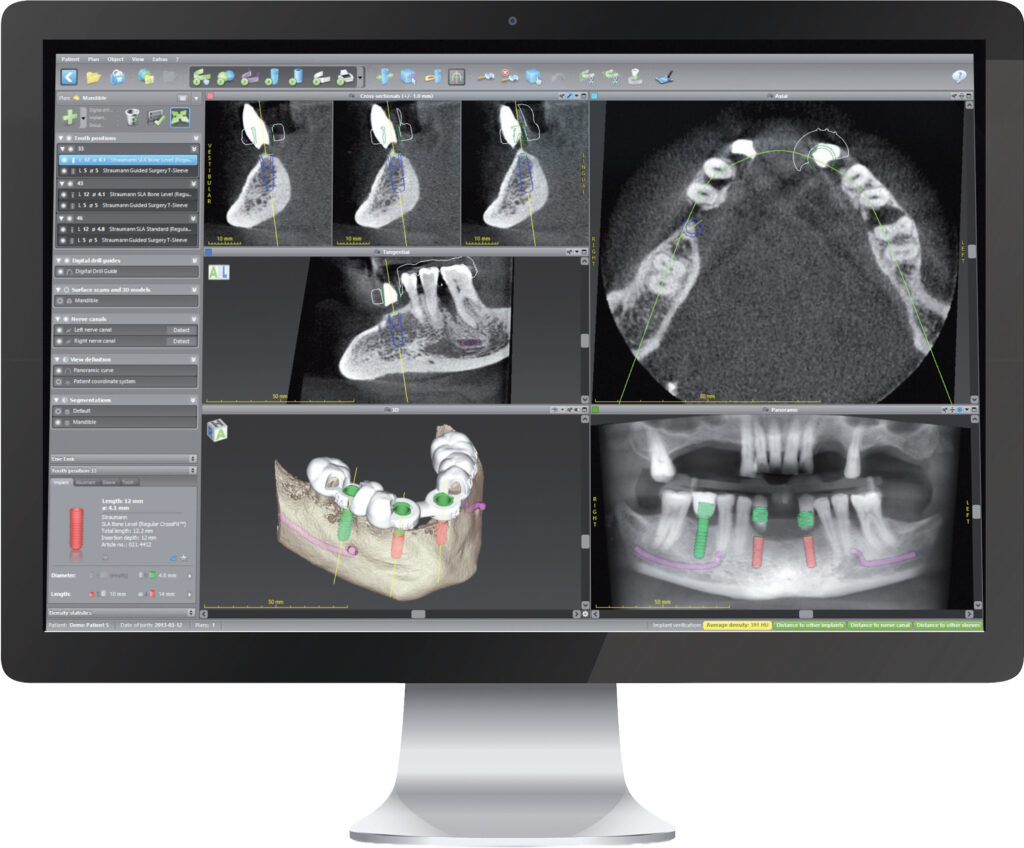
Task: Click the blue 3D box toolbar icon
Action: pos(408,76)
